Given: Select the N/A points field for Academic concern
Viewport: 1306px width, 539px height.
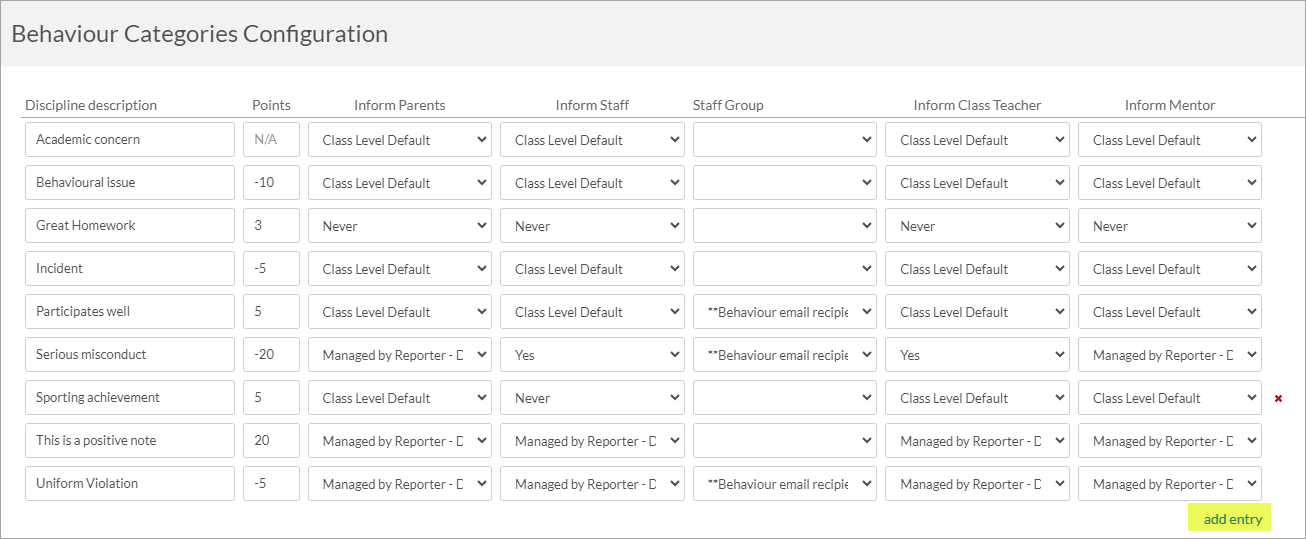Looking at the screenshot, I should 271,140.
